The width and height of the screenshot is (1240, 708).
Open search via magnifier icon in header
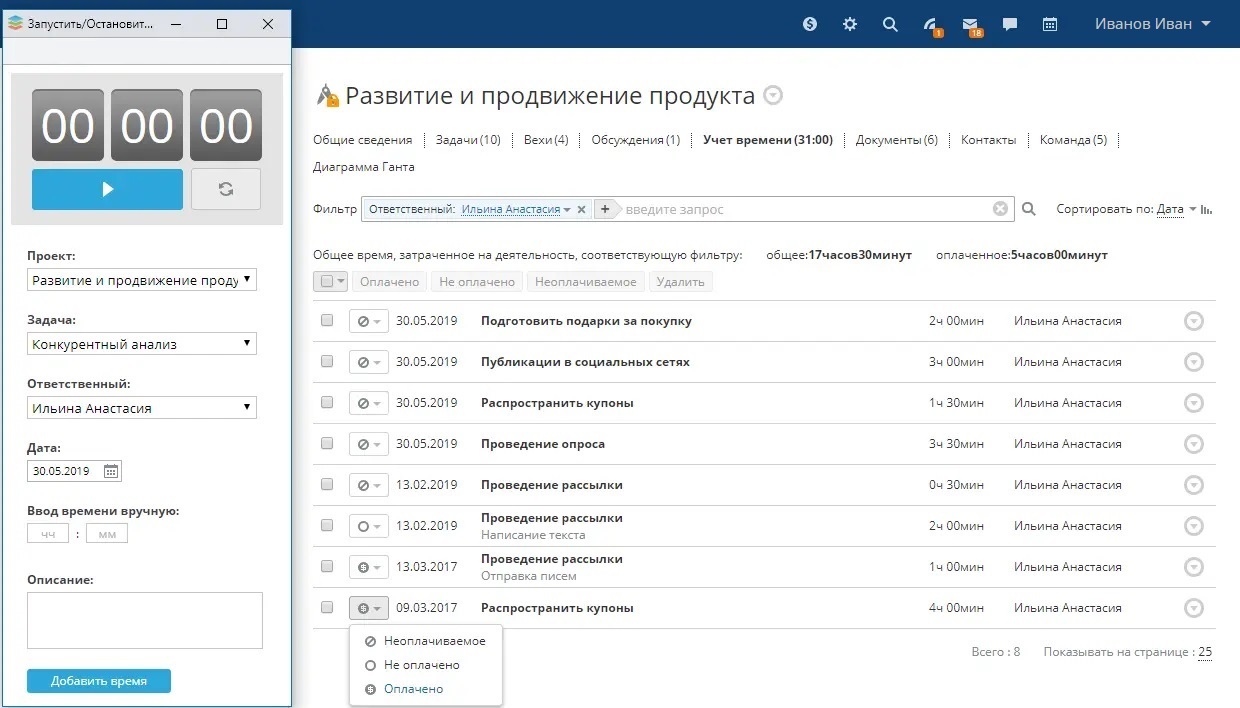(890, 24)
